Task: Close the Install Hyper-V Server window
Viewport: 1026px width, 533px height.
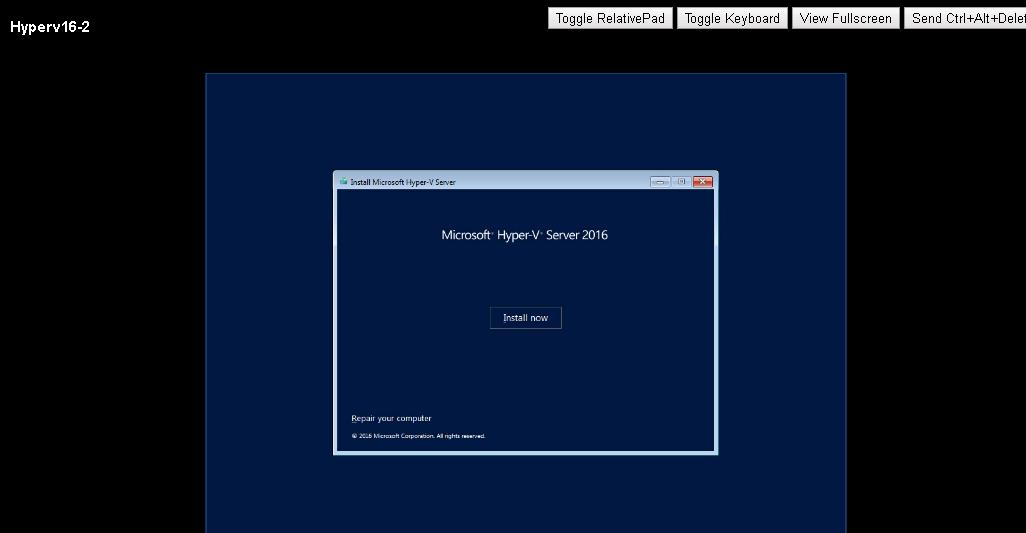Action: click(x=703, y=182)
